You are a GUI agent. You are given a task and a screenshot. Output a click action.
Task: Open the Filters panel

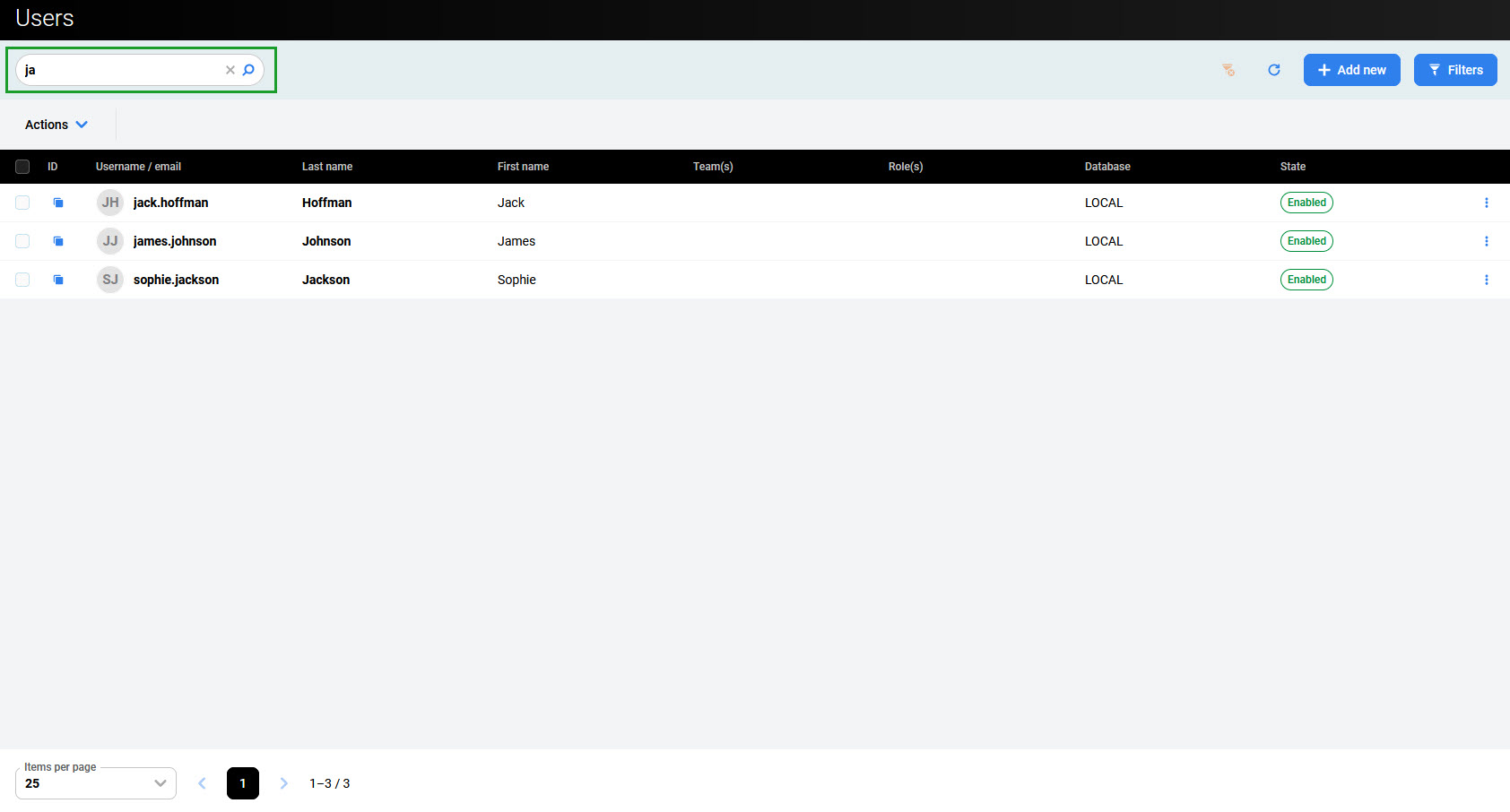pos(1454,70)
